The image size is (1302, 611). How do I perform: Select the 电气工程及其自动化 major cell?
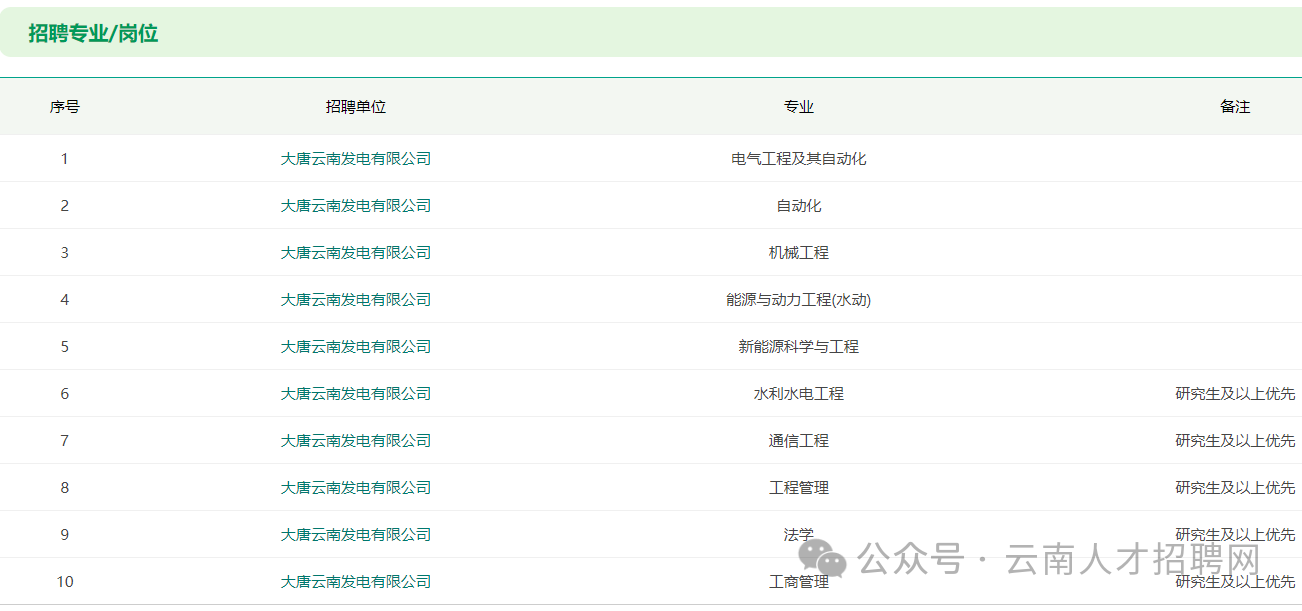pyautogui.click(x=798, y=158)
